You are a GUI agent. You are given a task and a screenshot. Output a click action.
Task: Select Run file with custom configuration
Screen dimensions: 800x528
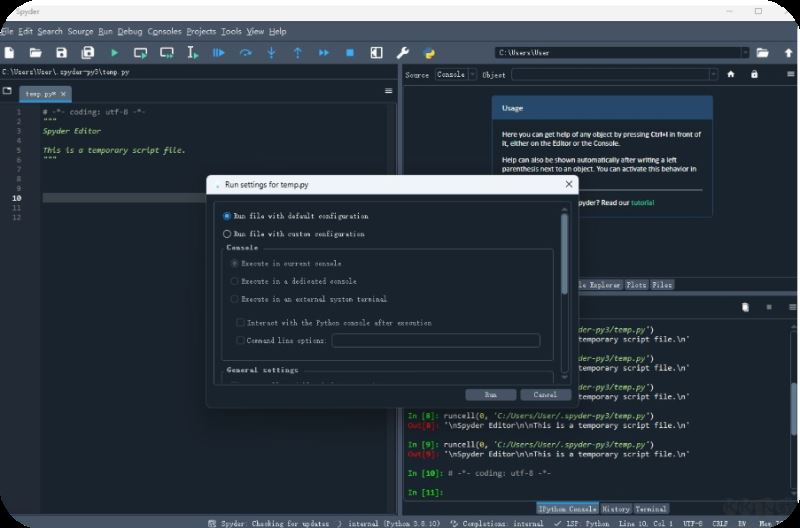click(227, 234)
